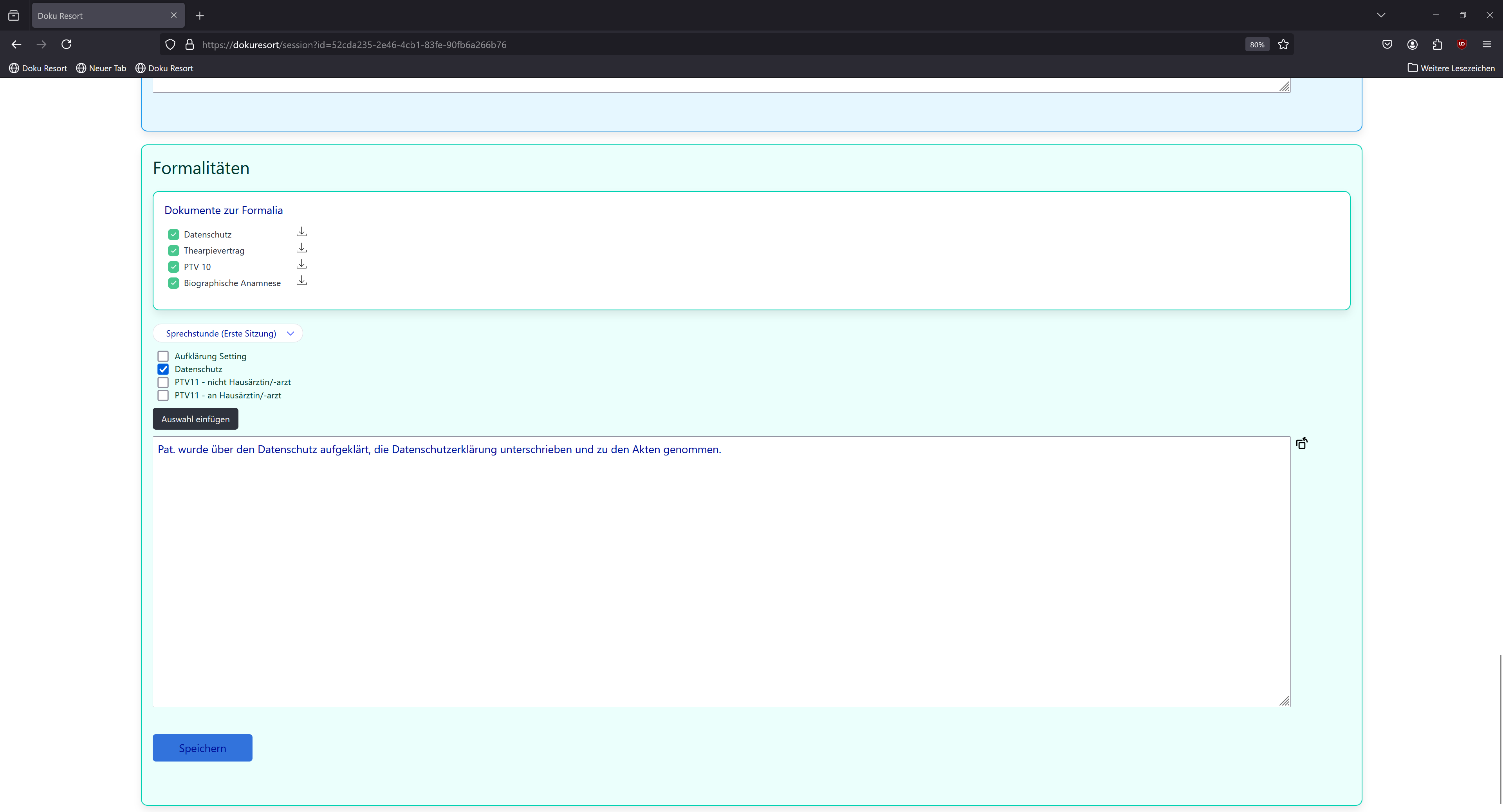Image resolution: width=1503 pixels, height=812 pixels.
Task: Expand the list all tabs chevron
Action: pyautogui.click(x=1380, y=15)
